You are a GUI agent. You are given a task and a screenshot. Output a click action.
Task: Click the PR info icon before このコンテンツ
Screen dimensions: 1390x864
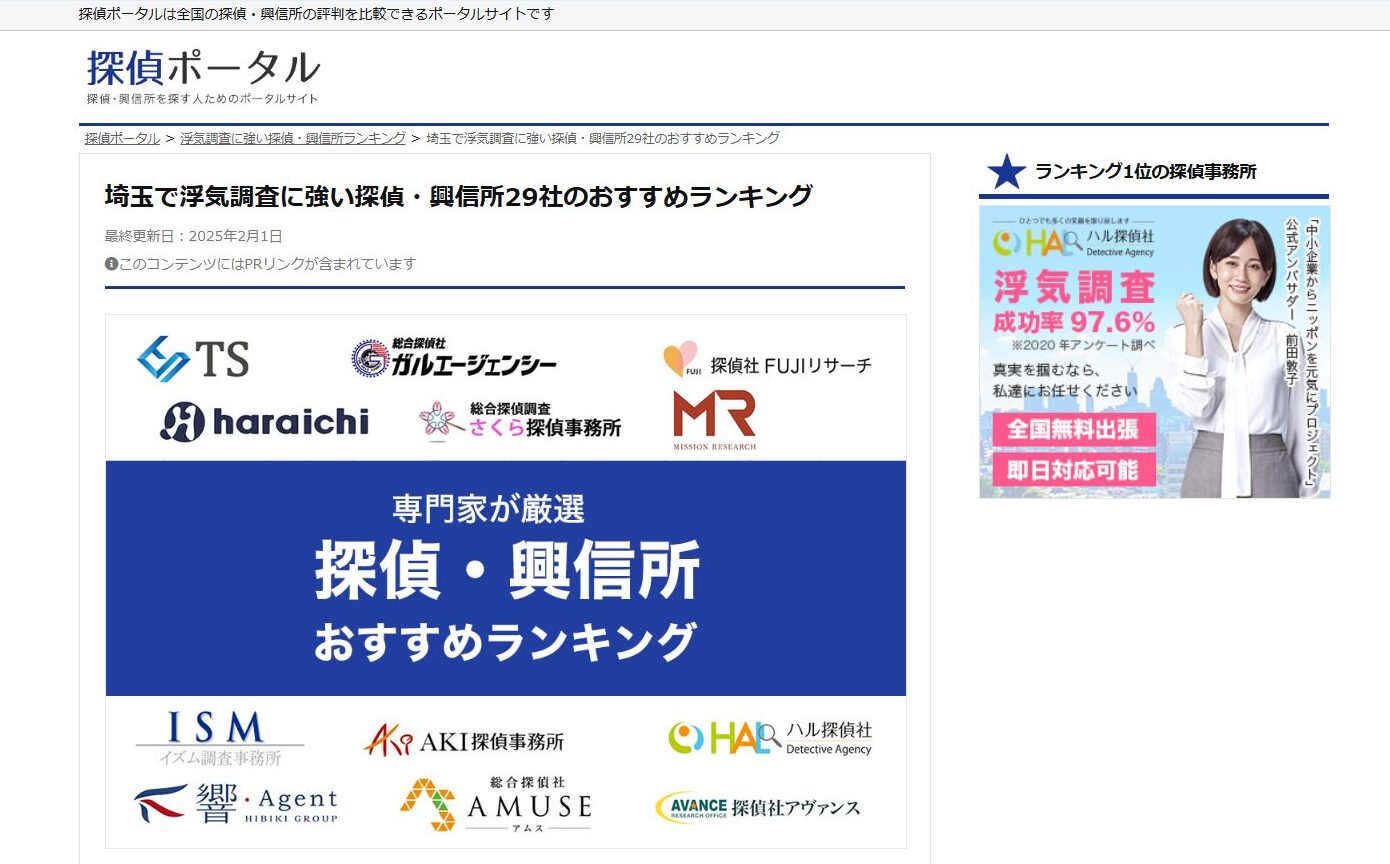tap(111, 264)
